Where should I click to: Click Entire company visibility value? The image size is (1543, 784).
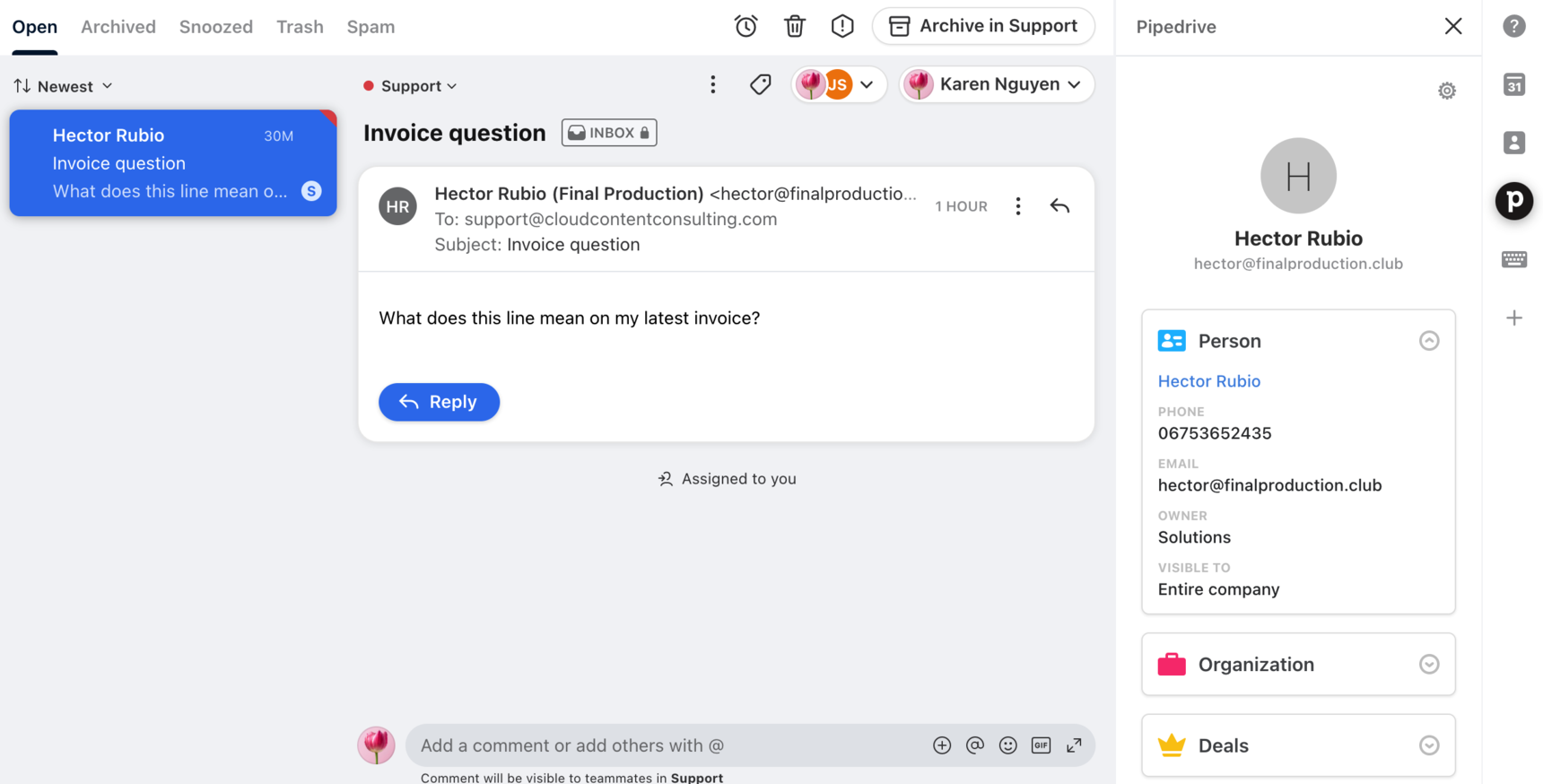coord(1218,589)
